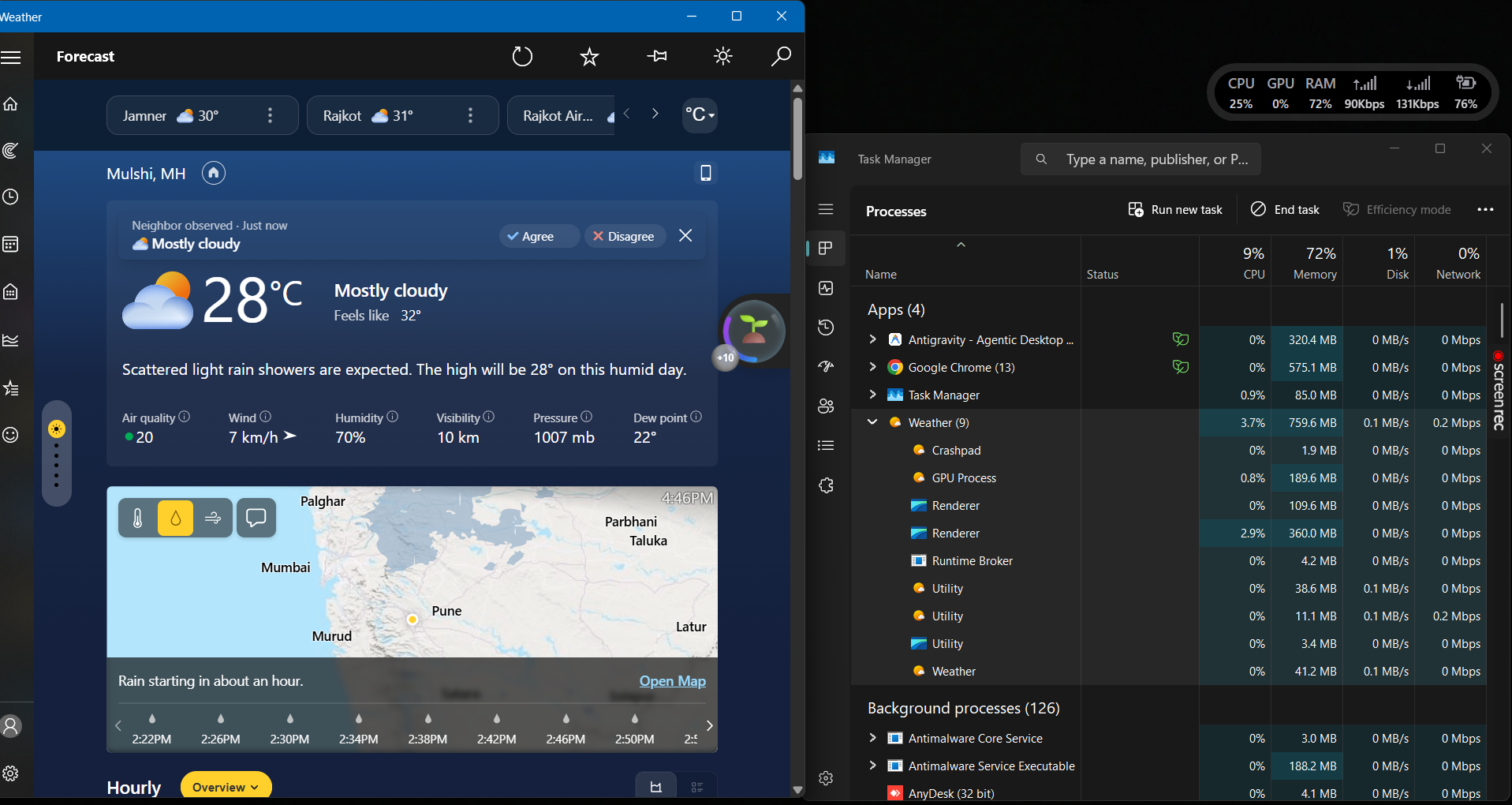Set Mulshi, MH as home location
This screenshot has width=1512, height=805.
[x=214, y=173]
